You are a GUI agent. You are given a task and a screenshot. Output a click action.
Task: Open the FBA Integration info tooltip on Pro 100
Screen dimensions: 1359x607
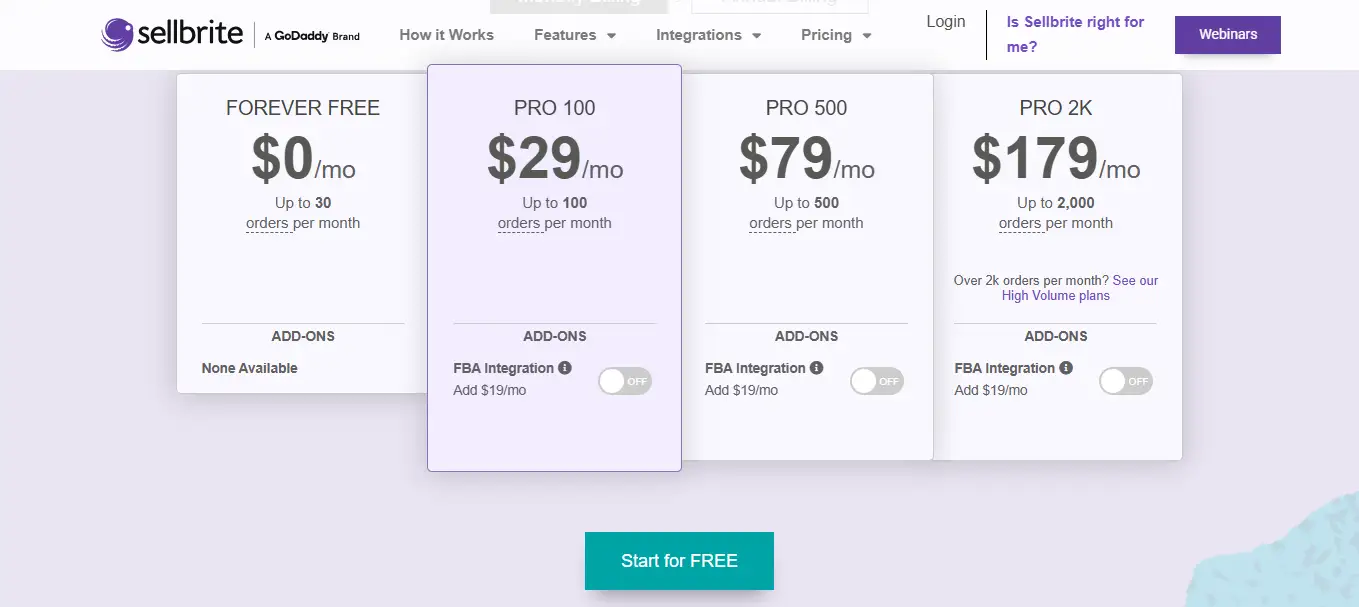pyautogui.click(x=566, y=367)
